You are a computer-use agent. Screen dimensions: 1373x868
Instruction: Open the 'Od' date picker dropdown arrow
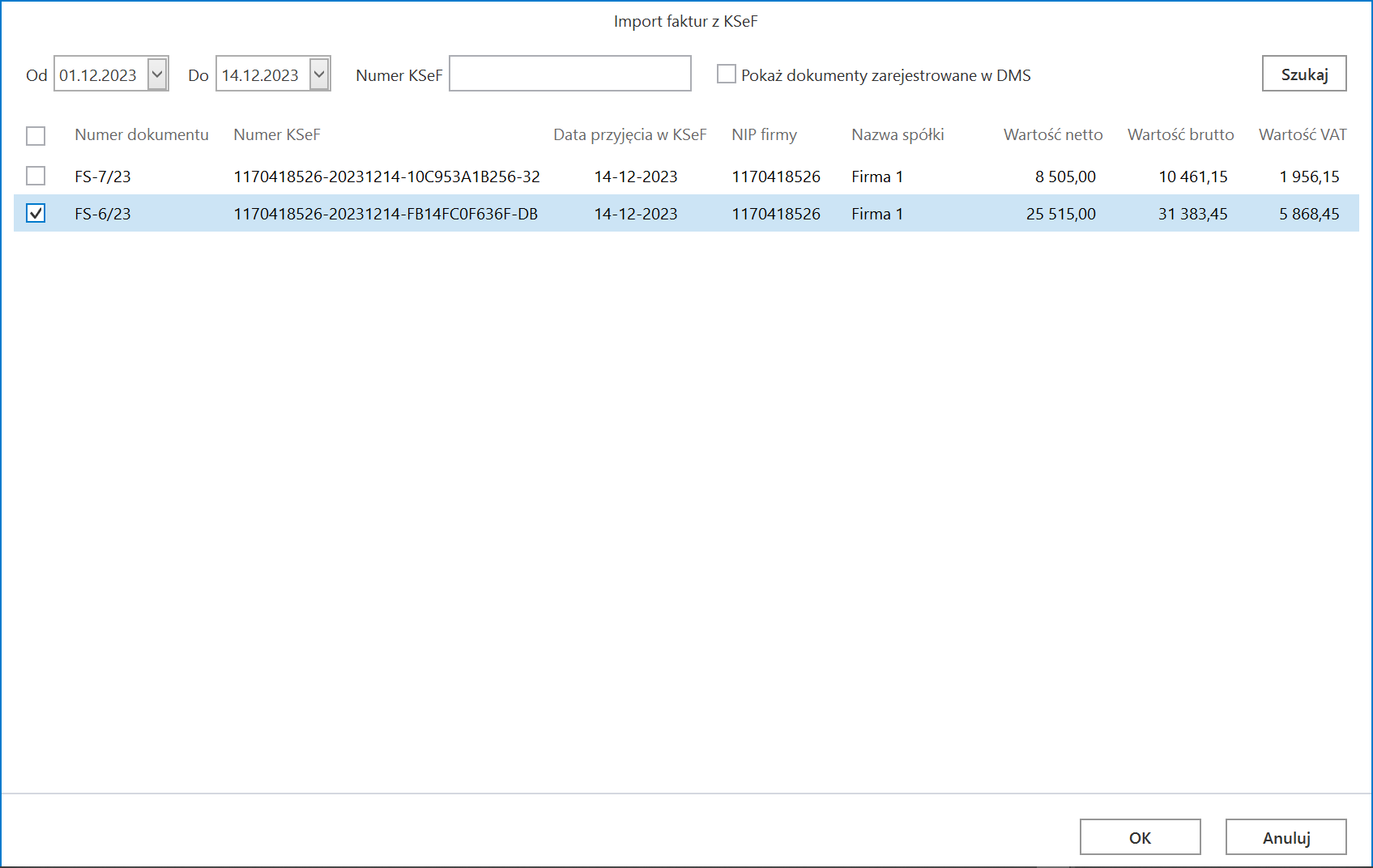157,74
